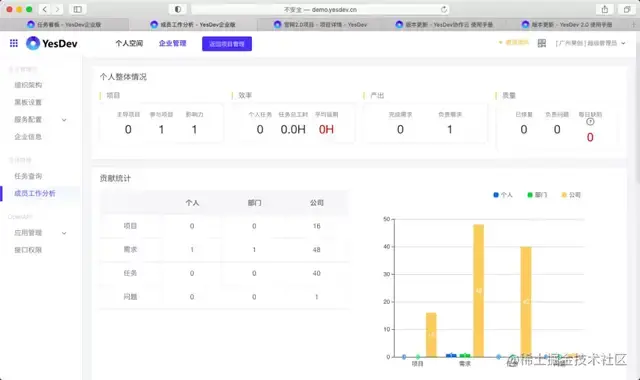Image resolution: width=640 pixels, height=380 pixels.
Task: Click the tallest yellow bar for 需求
Action: pyautogui.click(x=478, y=291)
